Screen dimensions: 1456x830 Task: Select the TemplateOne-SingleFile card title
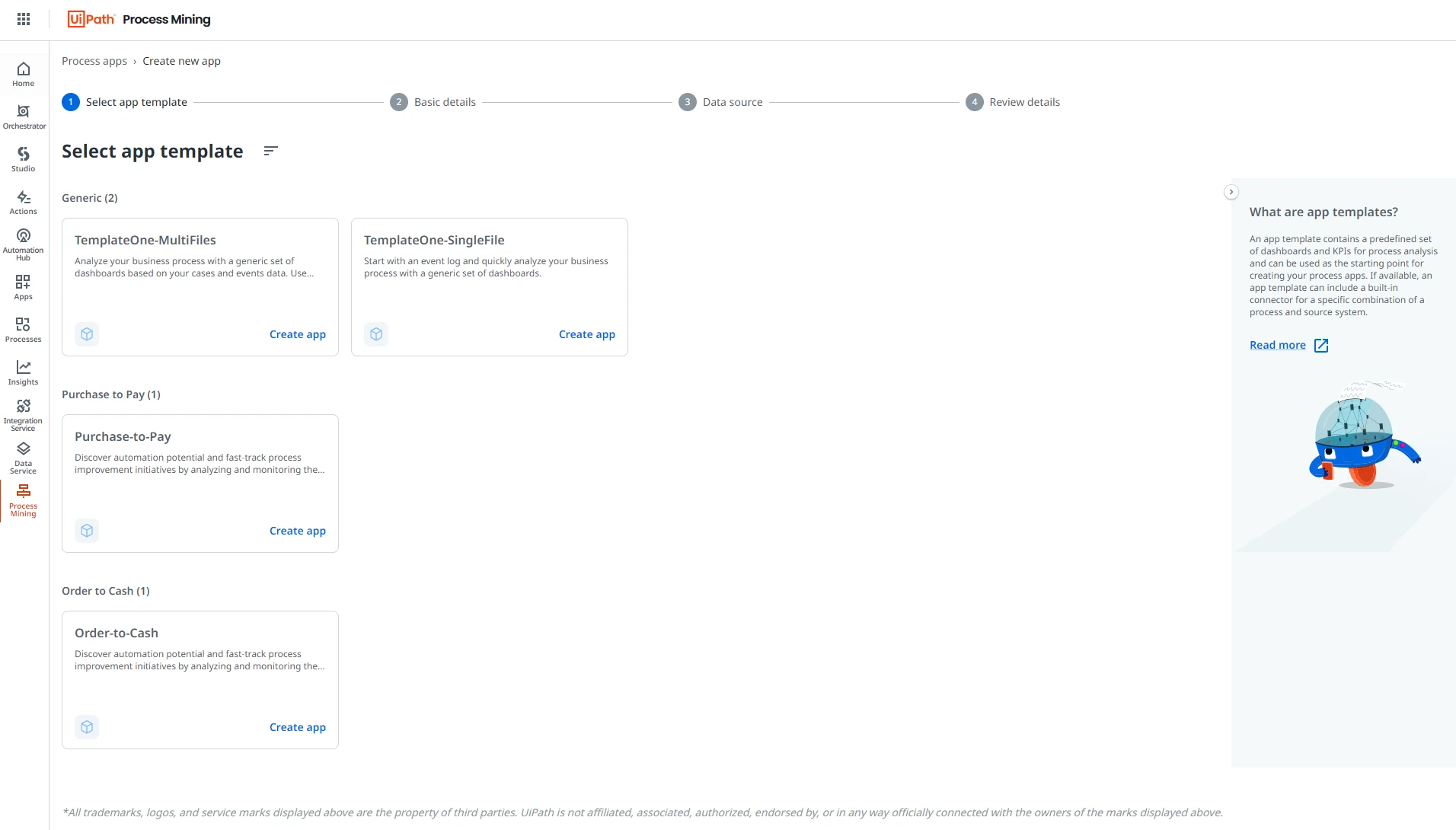[x=434, y=240]
